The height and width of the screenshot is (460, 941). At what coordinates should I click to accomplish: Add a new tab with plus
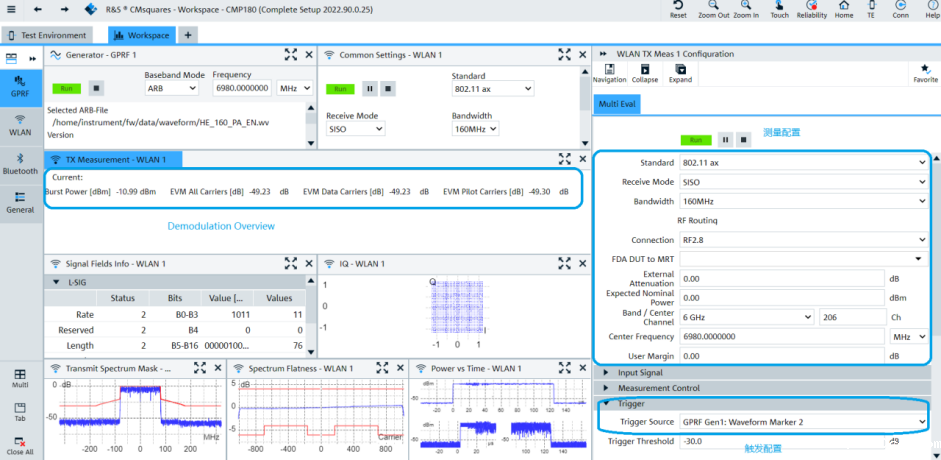pyautogui.click(x=187, y=35)
